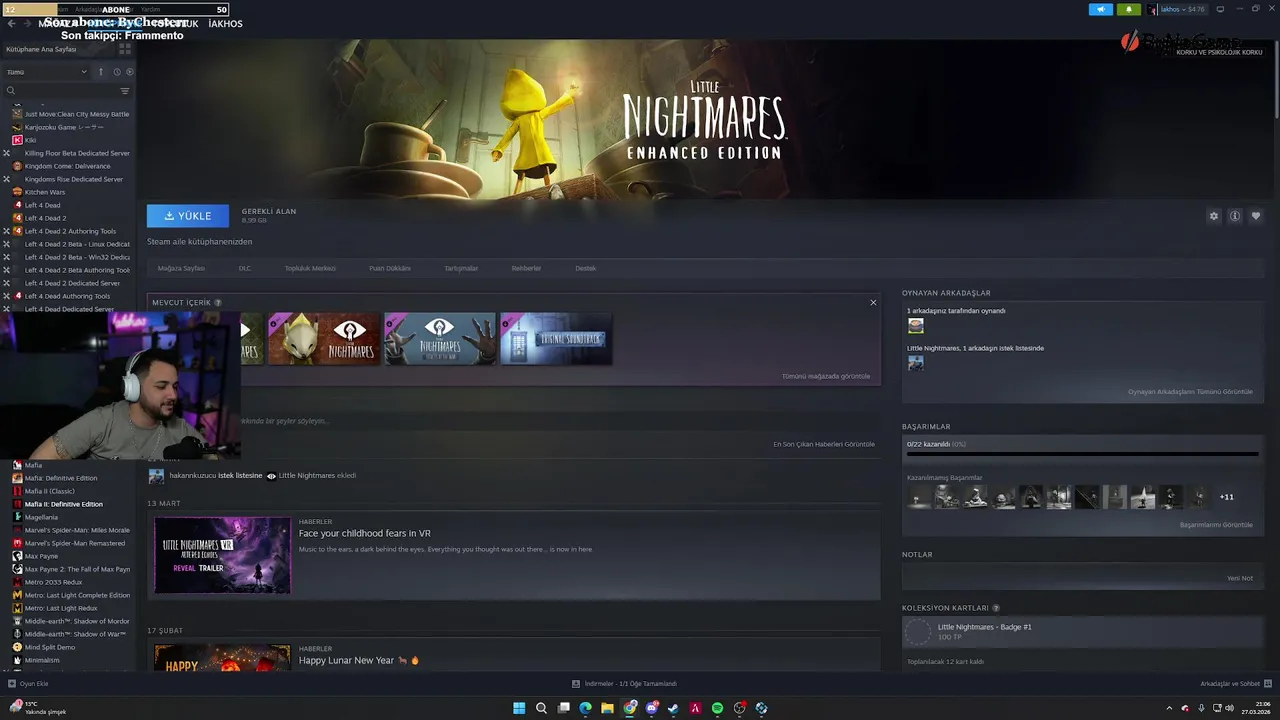Click the friend-who-played avatar
The image size is (1280, 720).
click(x=916, y=326)
